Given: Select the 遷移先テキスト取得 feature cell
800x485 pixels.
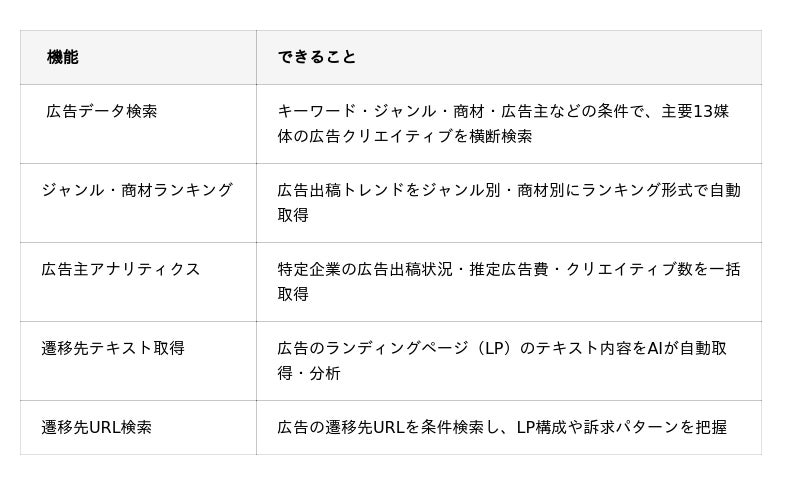Looking at the screenshot, I should coord(112,348).
